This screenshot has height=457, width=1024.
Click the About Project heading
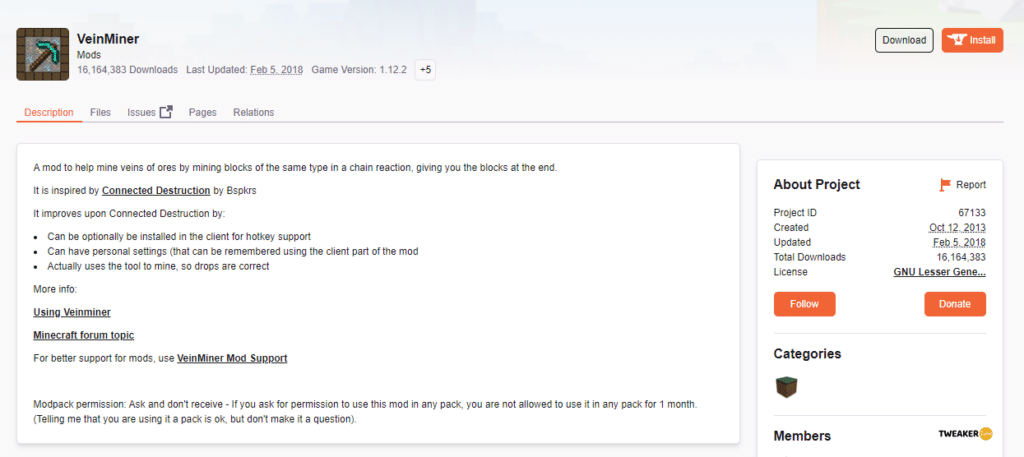[x=816, y=185]
